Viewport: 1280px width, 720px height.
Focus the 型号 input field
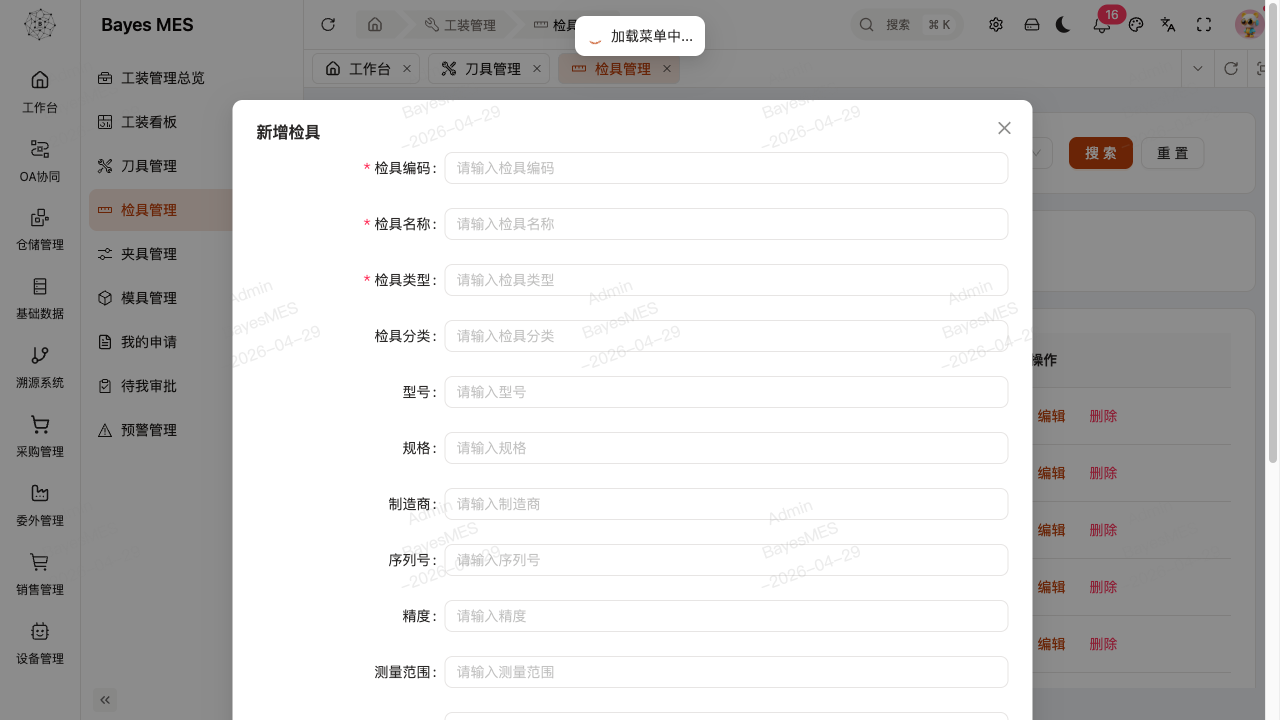[726, 392]
